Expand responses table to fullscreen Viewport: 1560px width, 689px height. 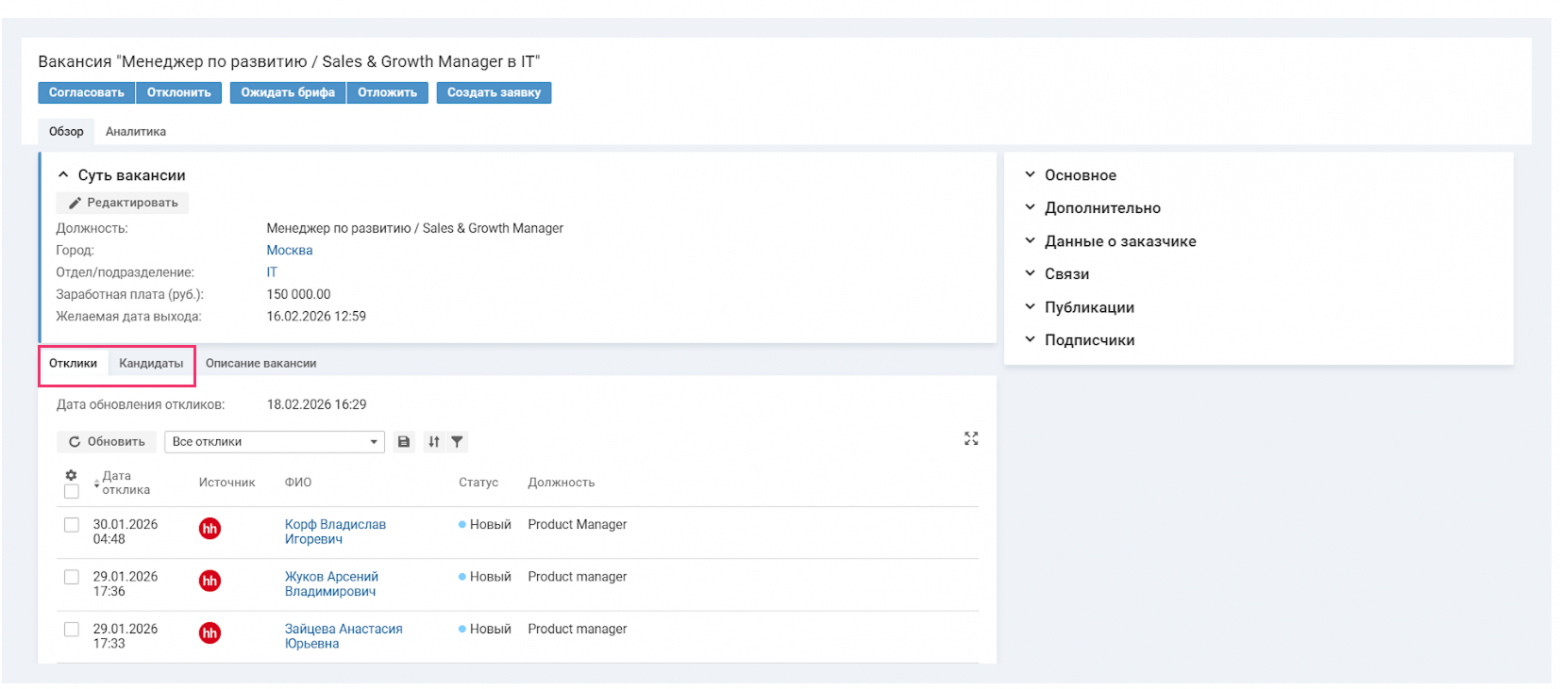(x=970, y=438)
